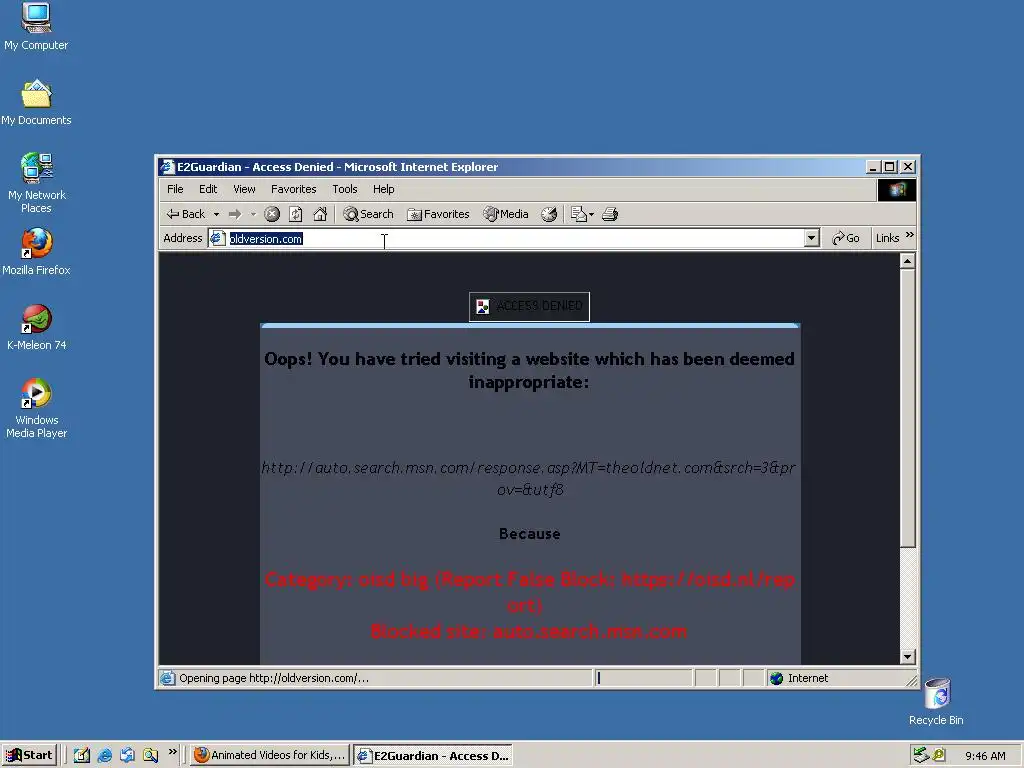Click second system tray icon

[938, 755]
